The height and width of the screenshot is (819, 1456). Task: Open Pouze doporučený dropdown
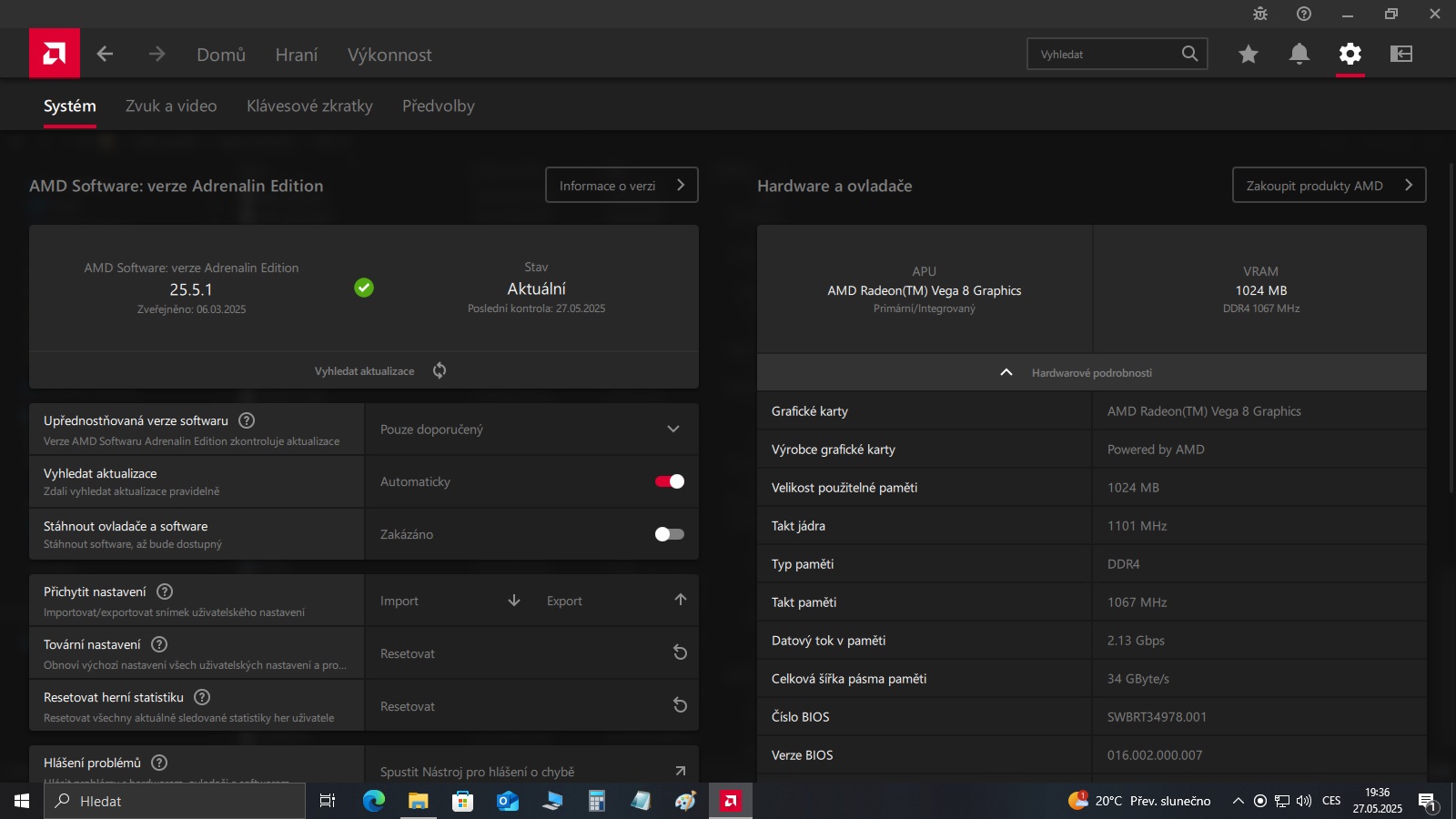(531, 429)
